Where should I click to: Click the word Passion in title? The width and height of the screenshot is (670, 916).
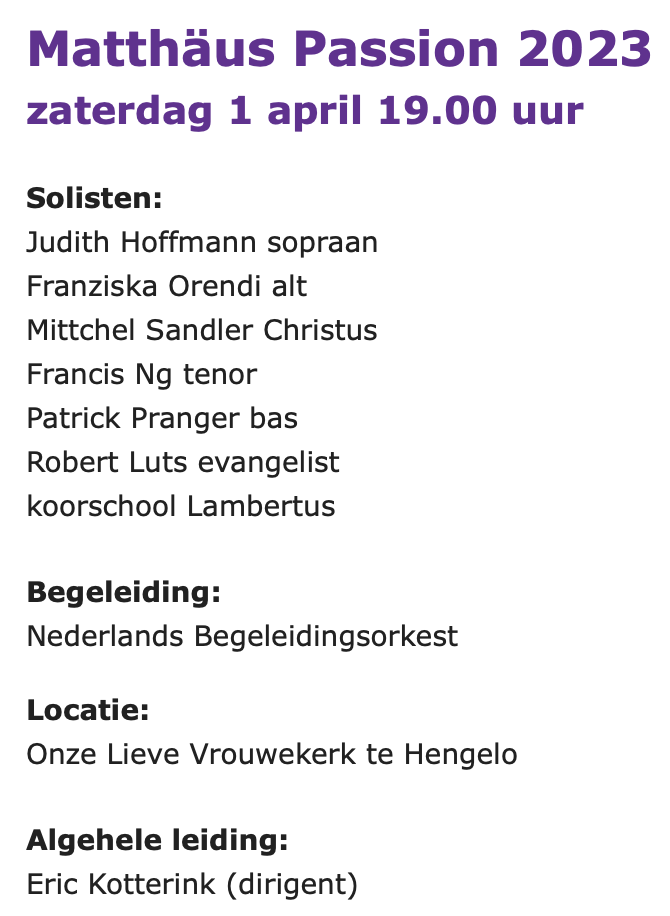(x=396, y=49)
